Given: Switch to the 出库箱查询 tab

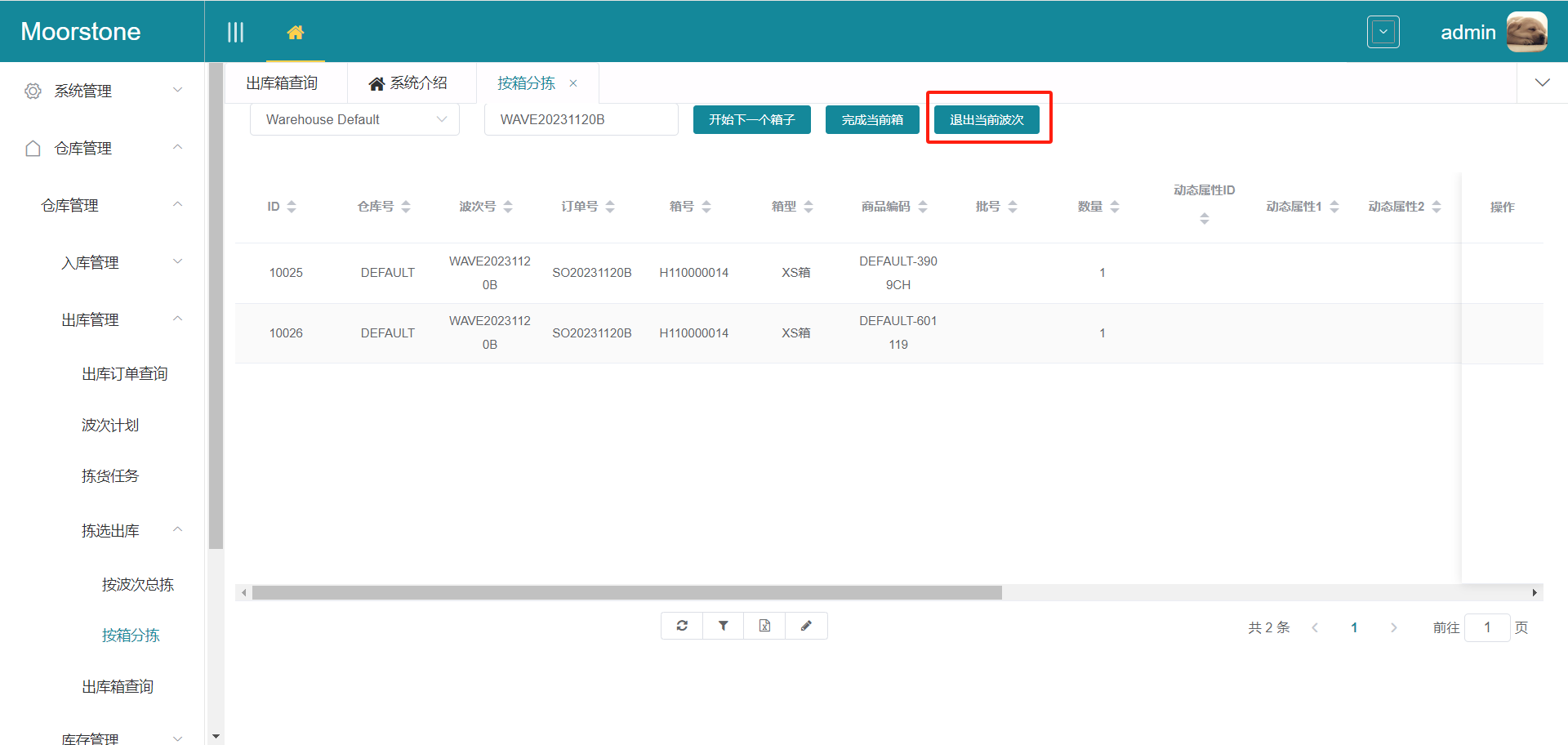Looking at the screenshot, I should (283, 83).
